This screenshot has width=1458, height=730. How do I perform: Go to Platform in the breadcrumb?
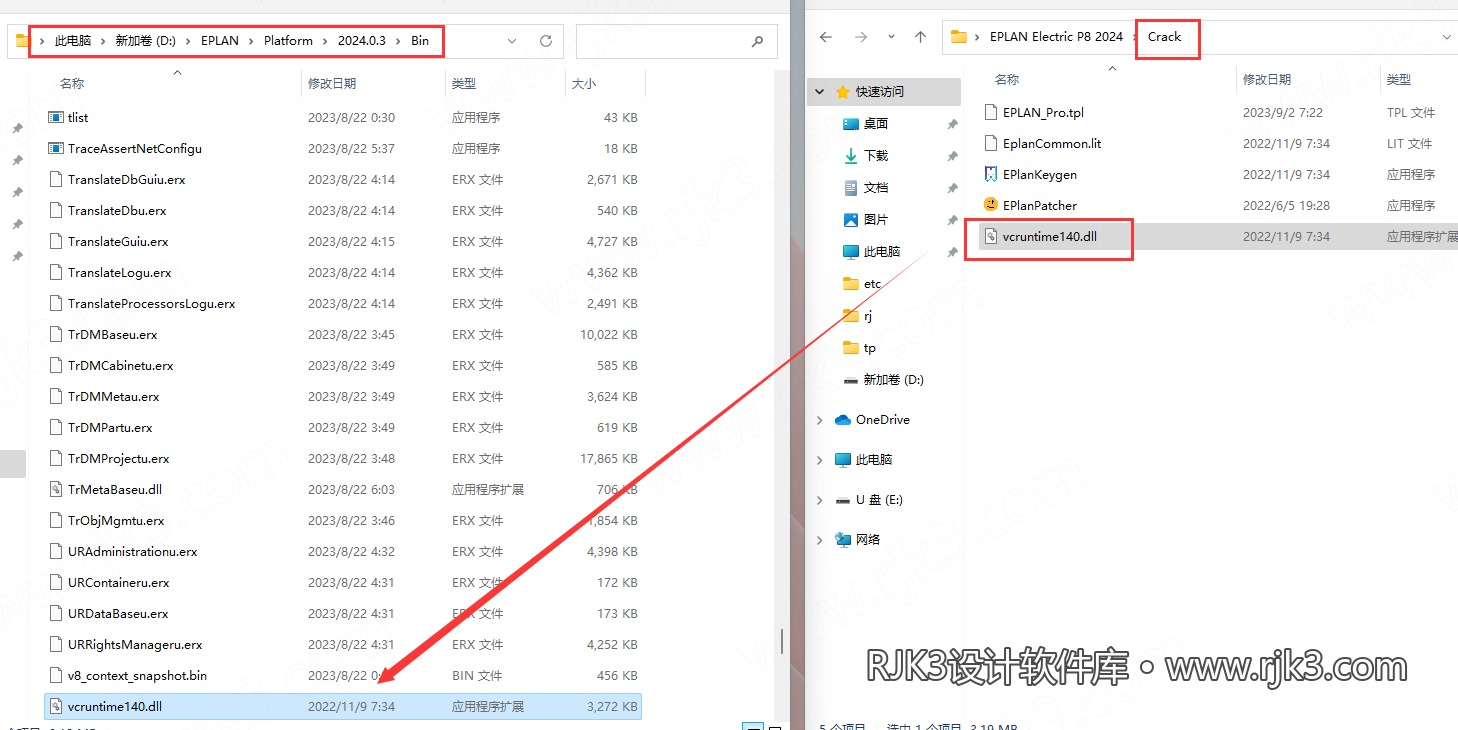(x=288, y=41)
